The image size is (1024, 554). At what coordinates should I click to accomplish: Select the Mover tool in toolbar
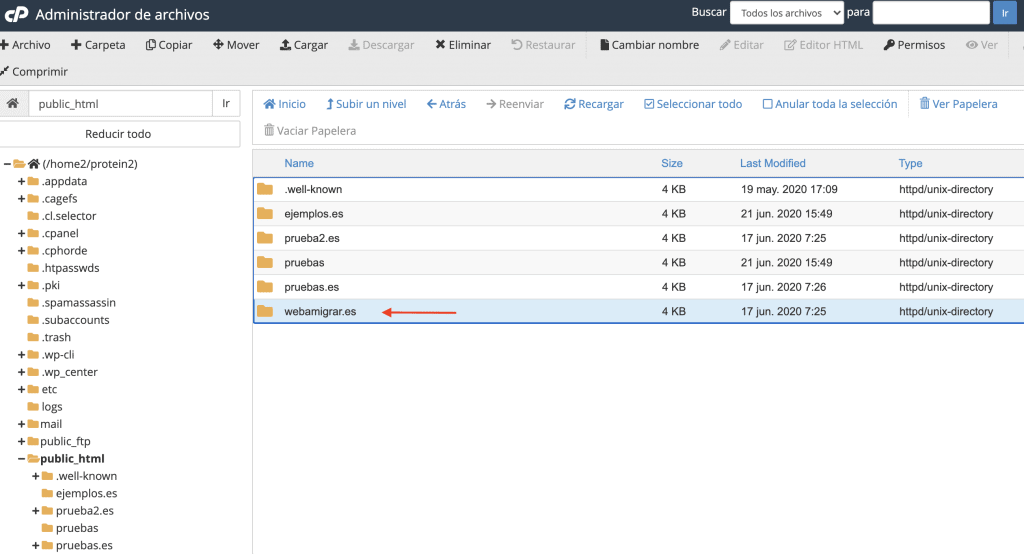click(x=219, y=45)
